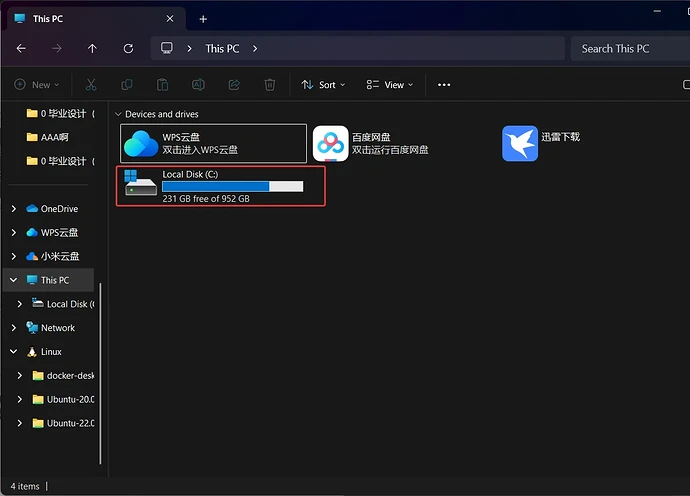The height and width of the screenshot is (496, 690).
Task: Collapse the Devices and drives group
Action: [x=119, y=115]
